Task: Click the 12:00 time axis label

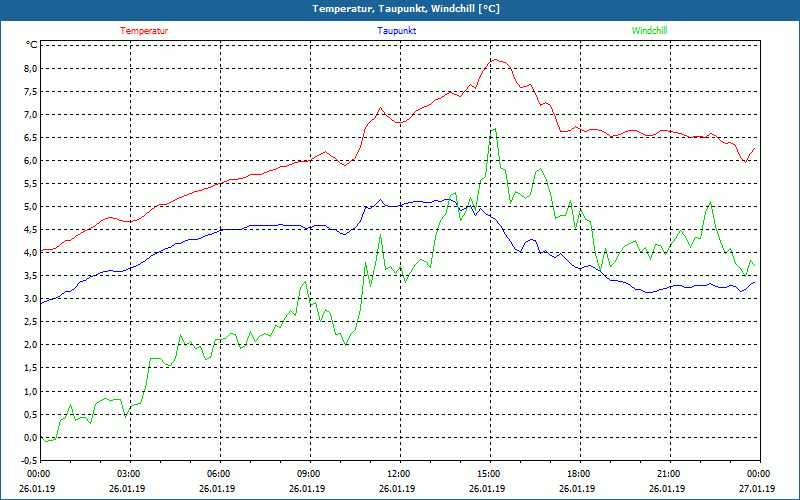Action: tap(398, 473)
